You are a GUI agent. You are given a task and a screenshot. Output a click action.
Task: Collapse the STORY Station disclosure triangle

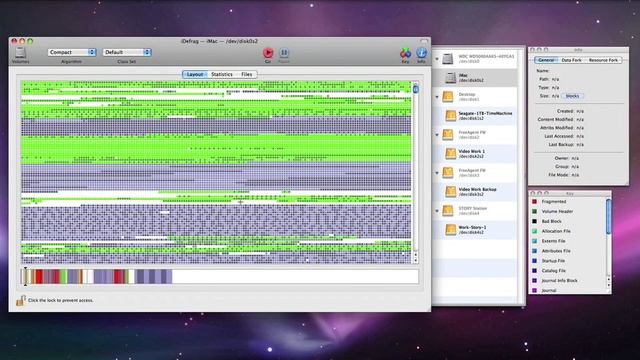click(437, 211)
